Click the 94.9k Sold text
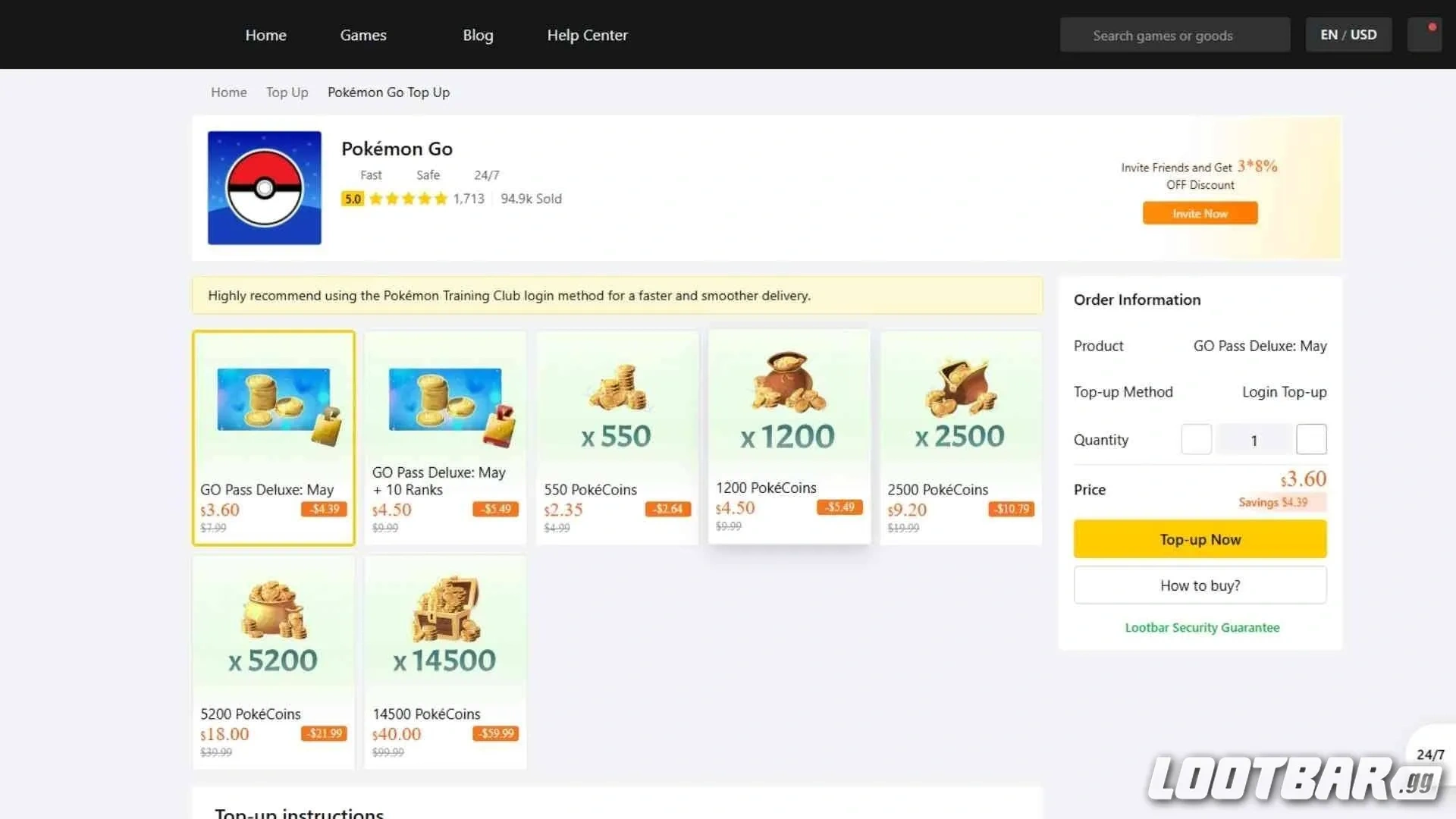Viewport: 1456px width, 819px height. (x=531, y=199)
